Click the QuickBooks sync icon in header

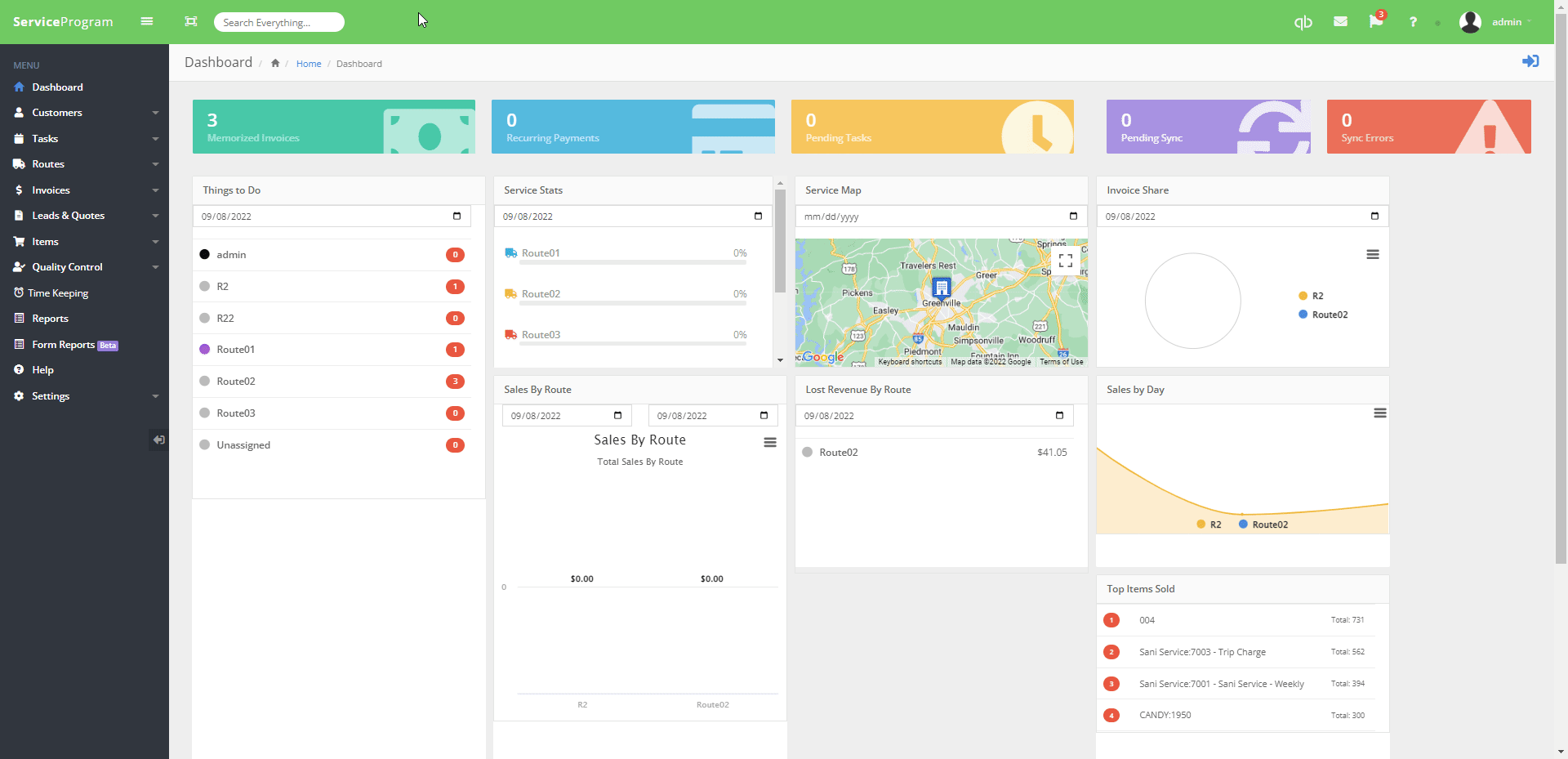1303,22
